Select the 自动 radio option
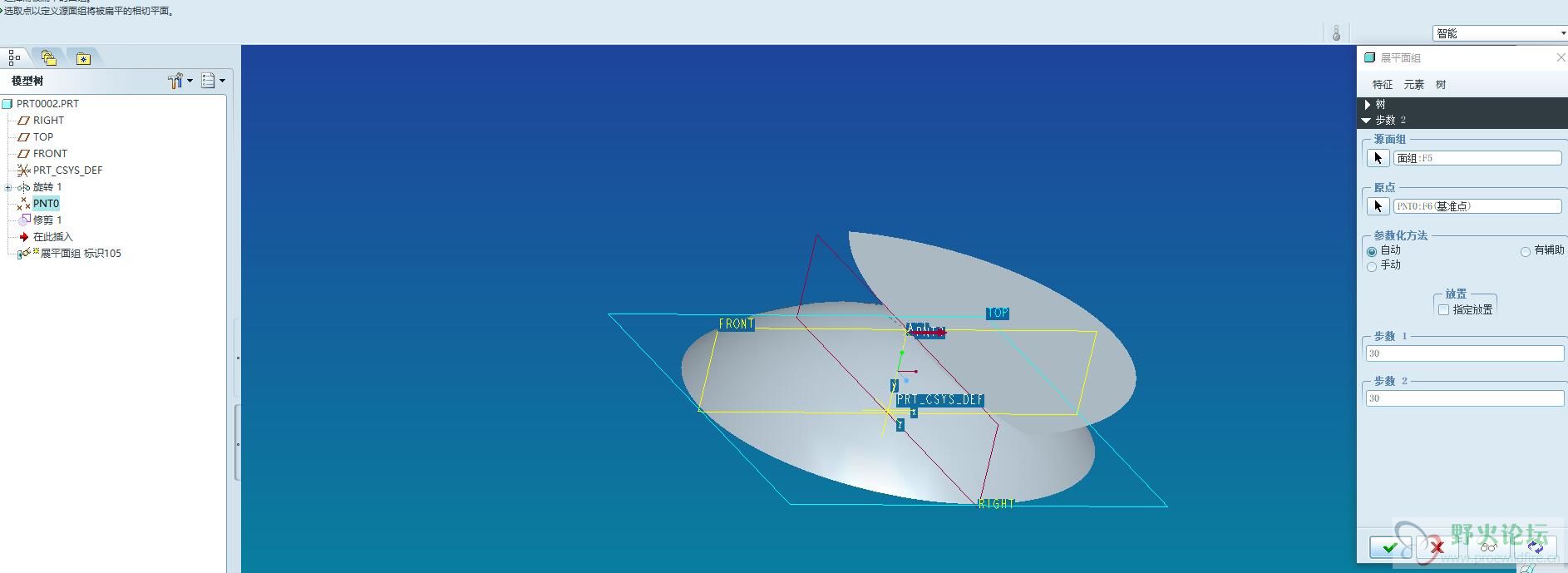 click(1372, 251)
